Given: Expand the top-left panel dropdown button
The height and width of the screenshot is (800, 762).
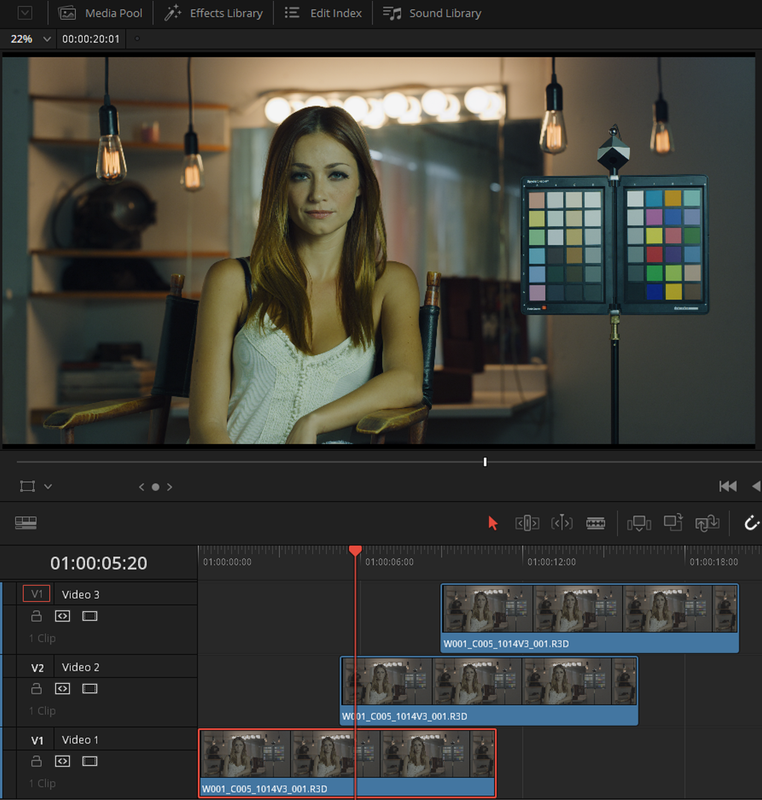Looking at the screenshot, I should point(25,13).
